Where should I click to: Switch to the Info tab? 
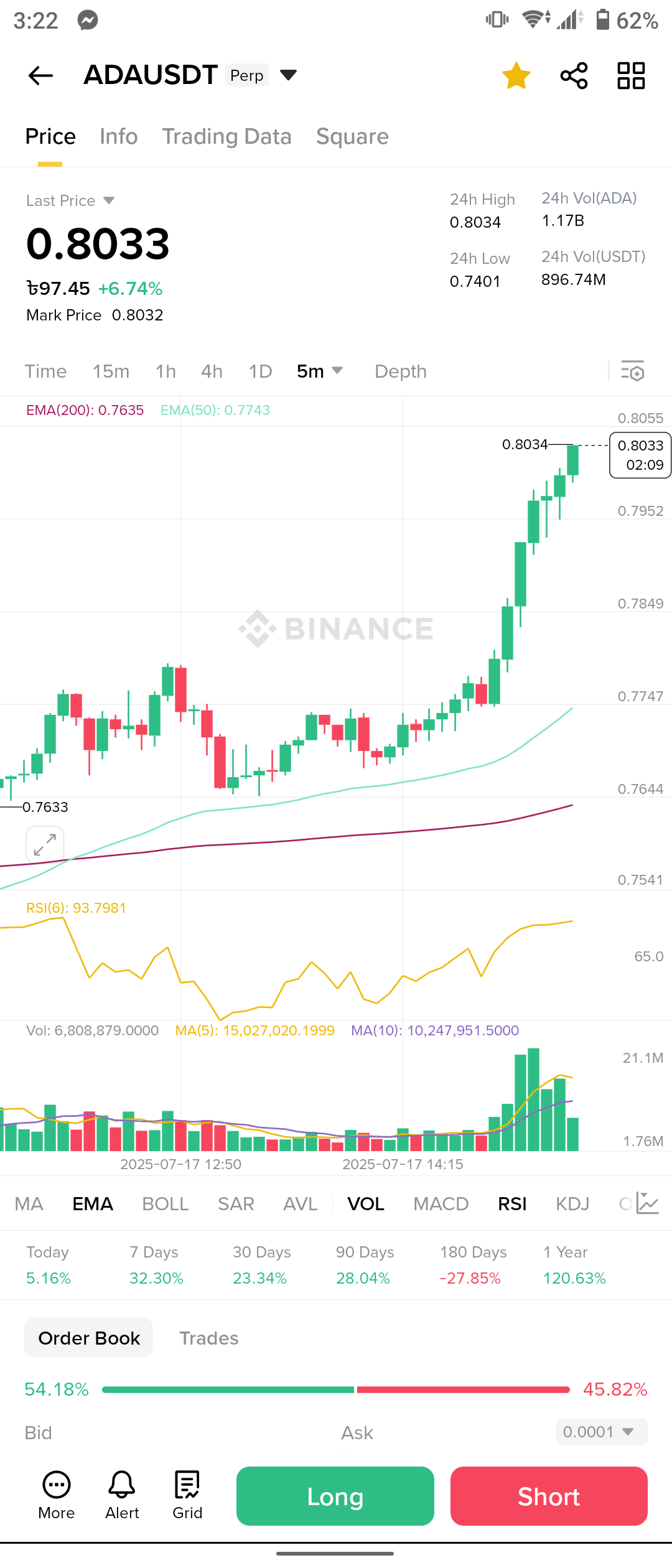tap(119, 136)
